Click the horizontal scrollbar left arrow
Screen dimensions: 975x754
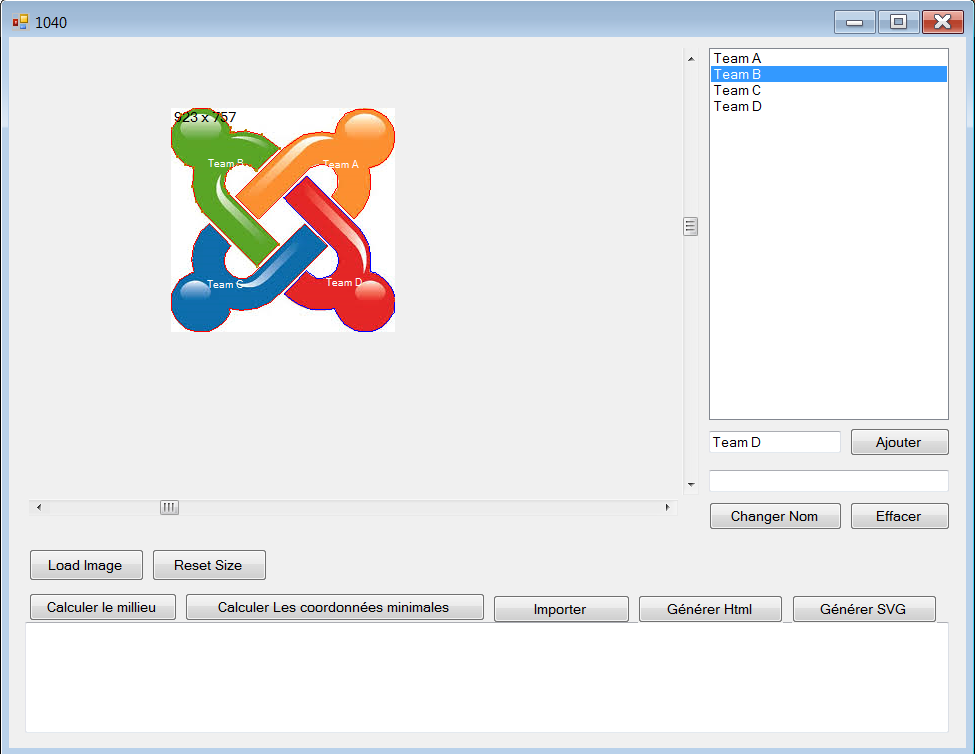[39, 507]
